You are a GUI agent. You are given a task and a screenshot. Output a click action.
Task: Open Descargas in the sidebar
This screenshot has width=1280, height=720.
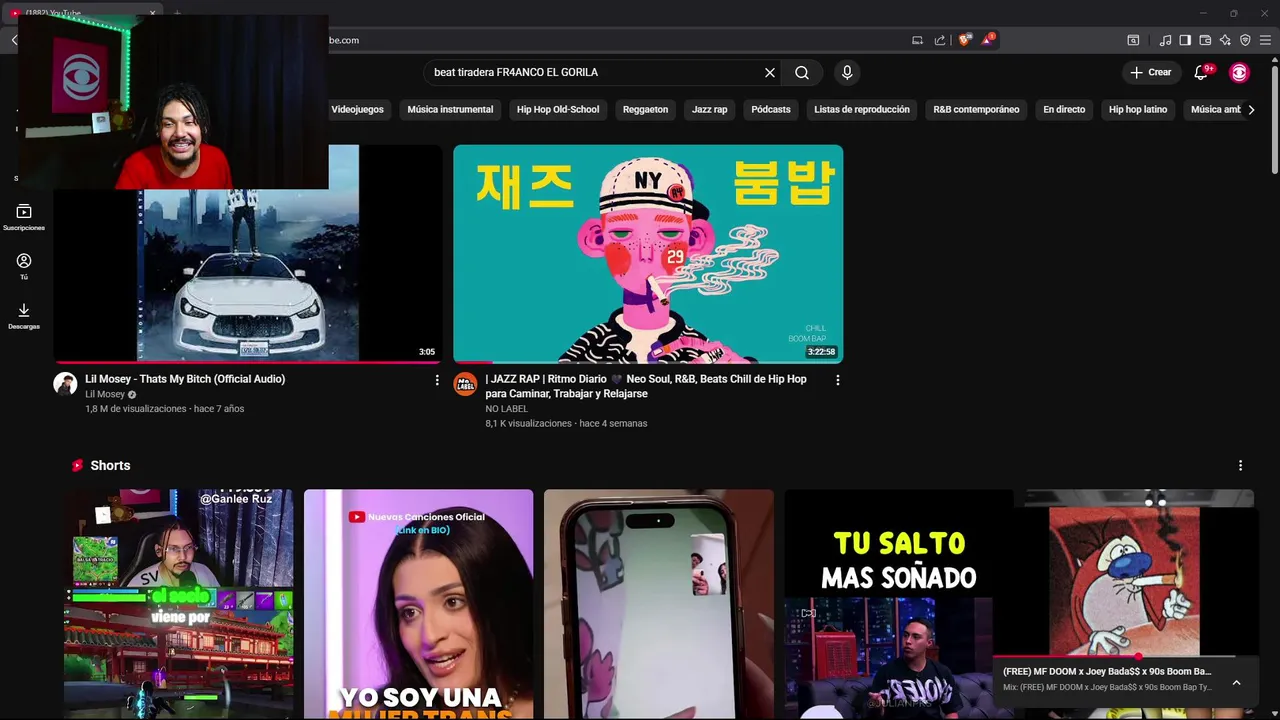tap(24, 316)
